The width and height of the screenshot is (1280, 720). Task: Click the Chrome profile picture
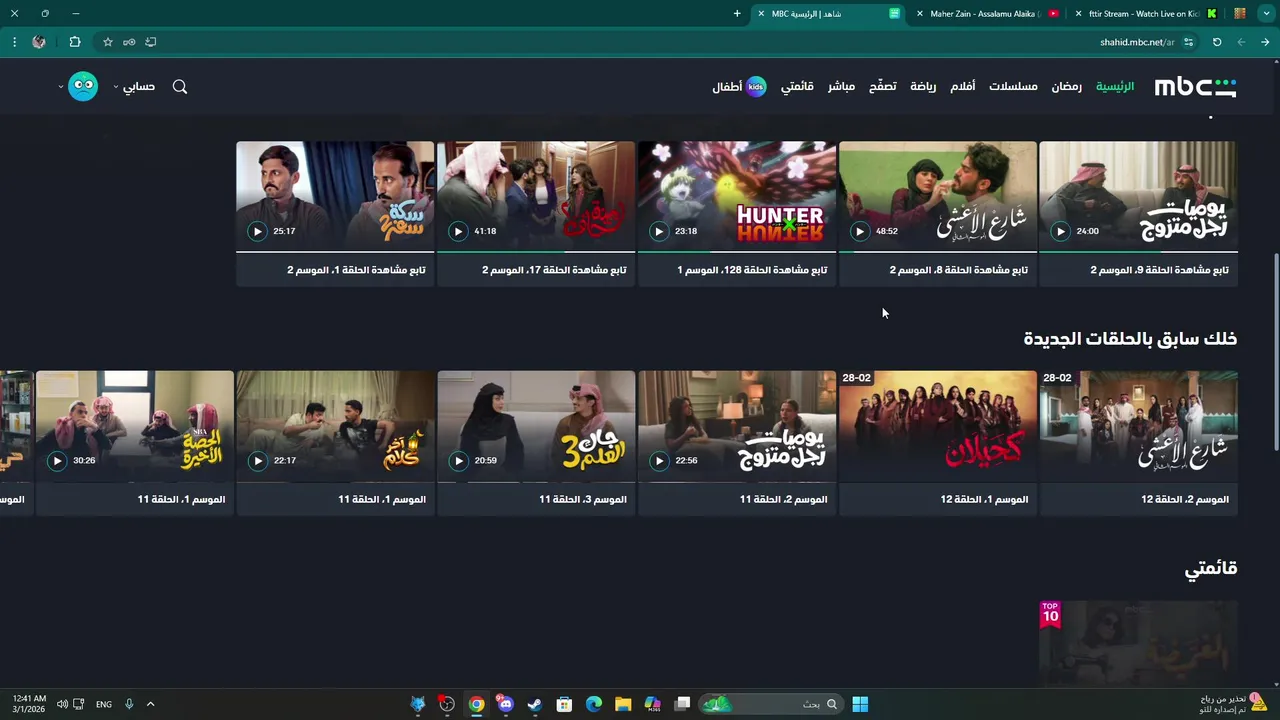click(39, 42)
